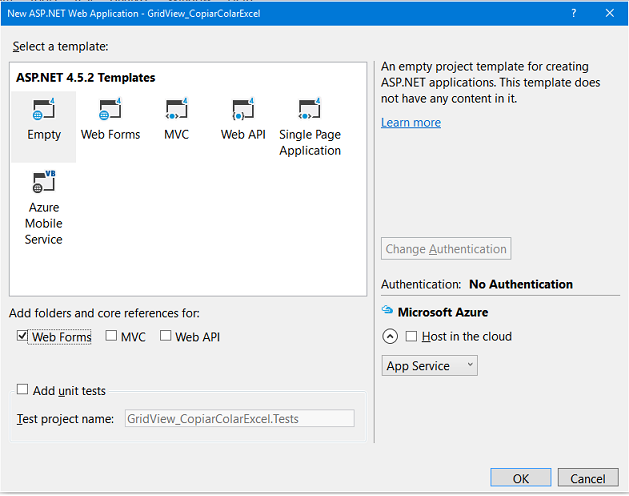Pick the MVC template icon

177,109
